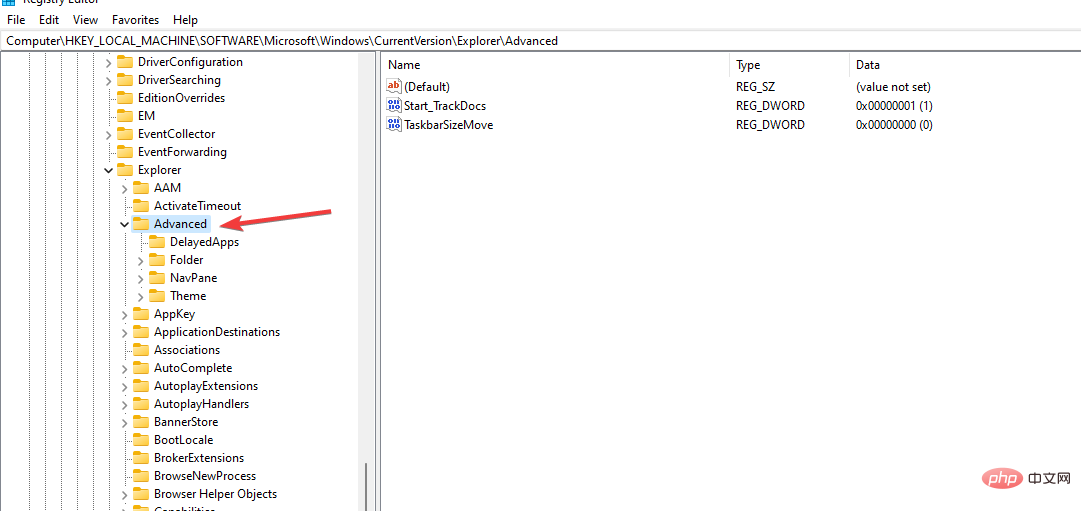
Task: Expand the DriverConfiguration key
Action: 108,63
